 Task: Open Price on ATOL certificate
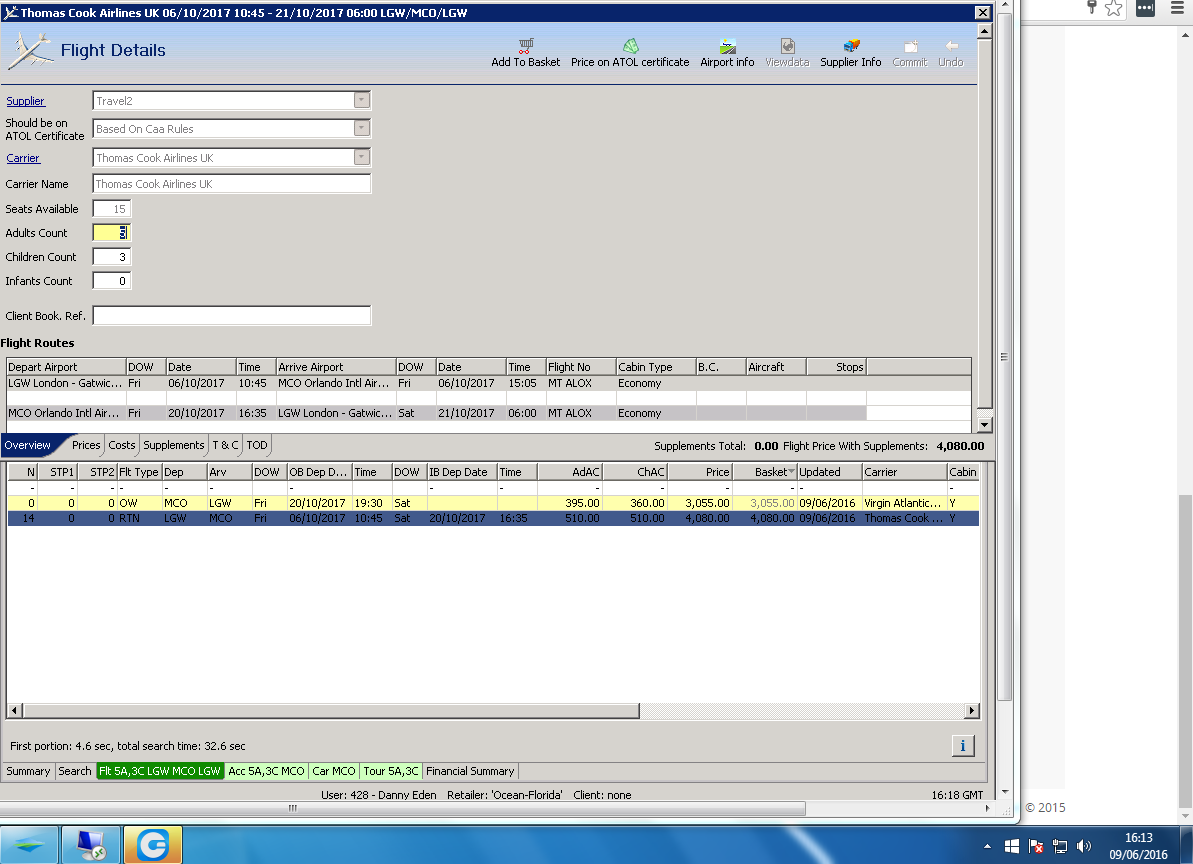coord(630,54)
